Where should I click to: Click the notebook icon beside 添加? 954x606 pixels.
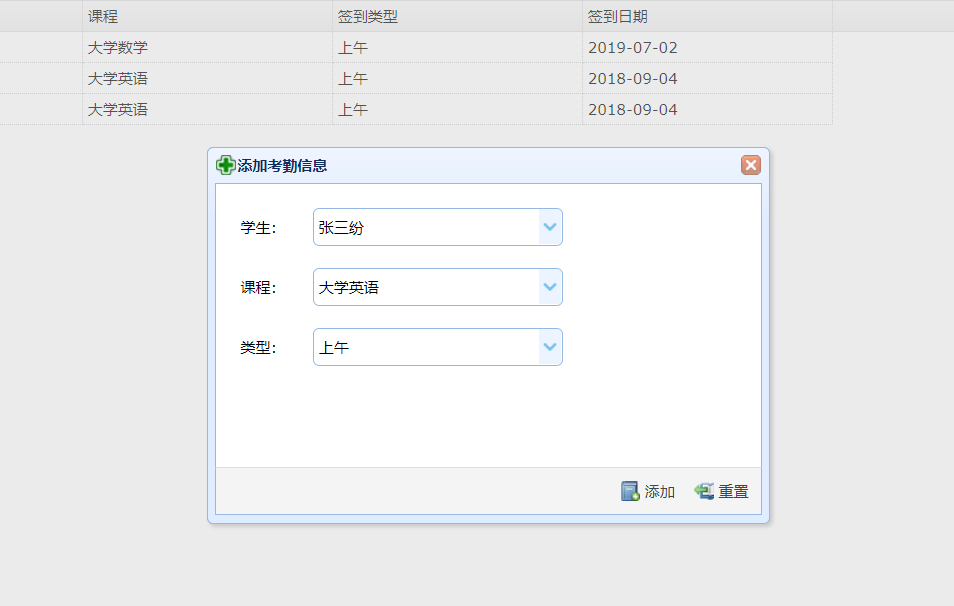click(630, 491)
